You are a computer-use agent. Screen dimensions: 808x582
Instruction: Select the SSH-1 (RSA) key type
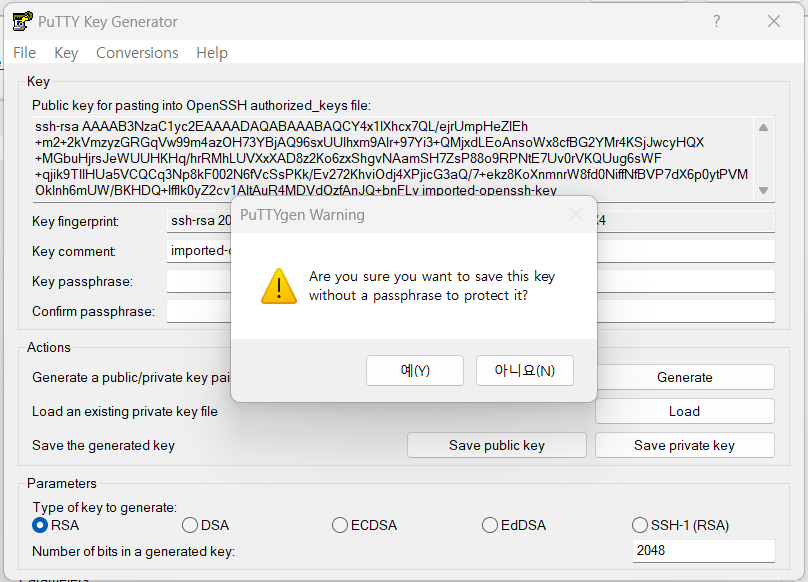[680, 525]
